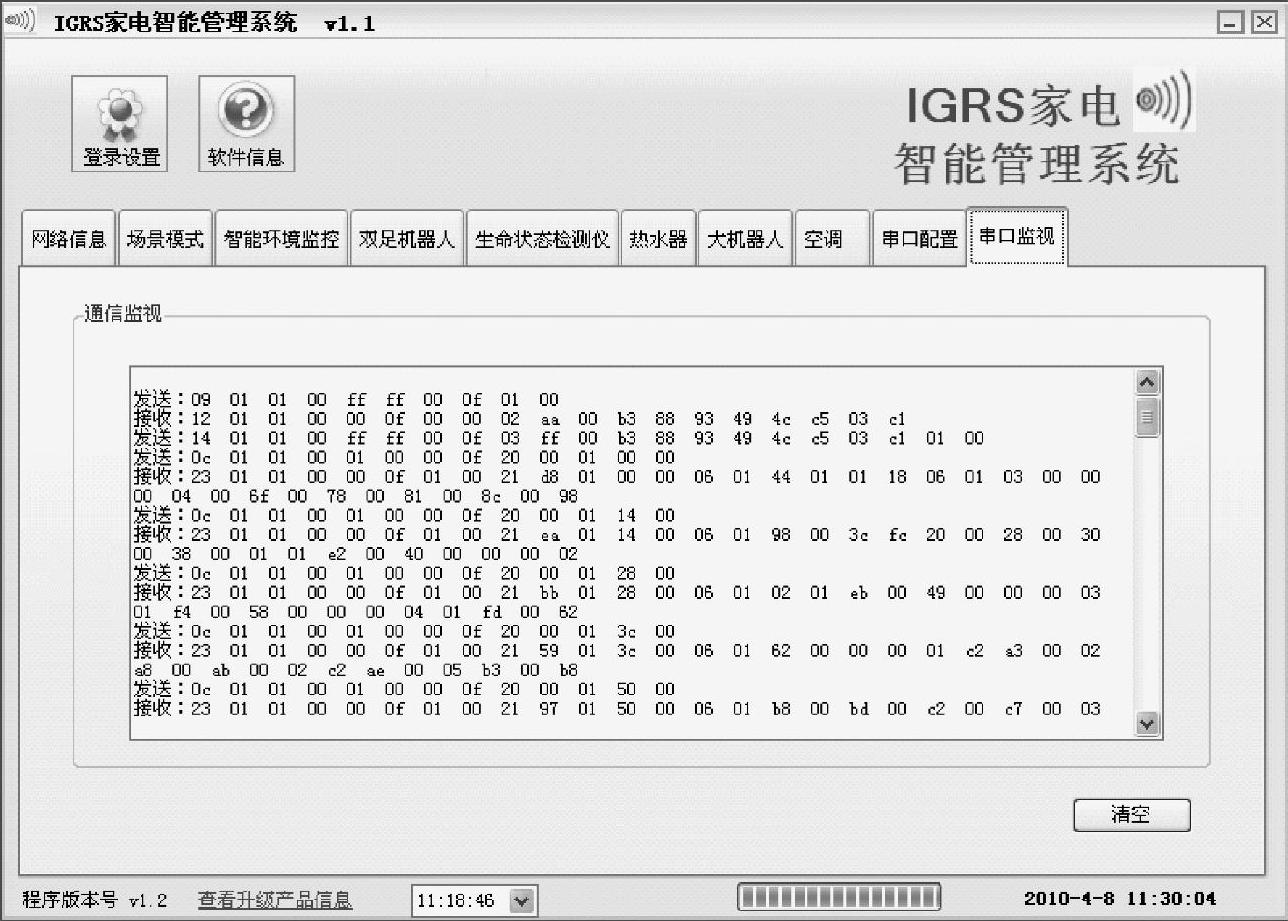Image resolution: width=1288 pixels, height=921 pixels.
Task: Click the 发送 line ending in 50 00
Action: 405,689
